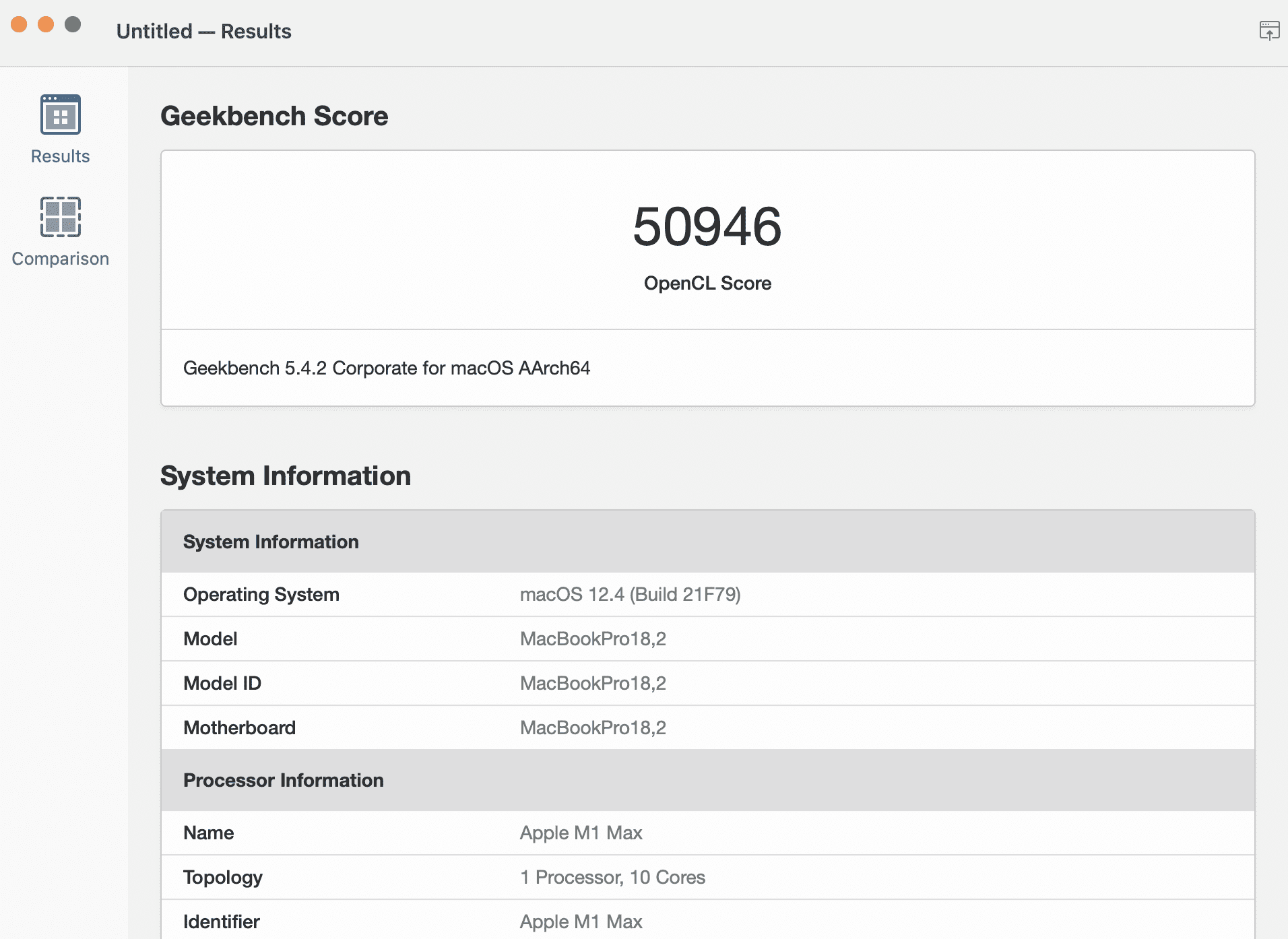
Task: Click the upload results icon in title bar
Action: pos(1269,30)
